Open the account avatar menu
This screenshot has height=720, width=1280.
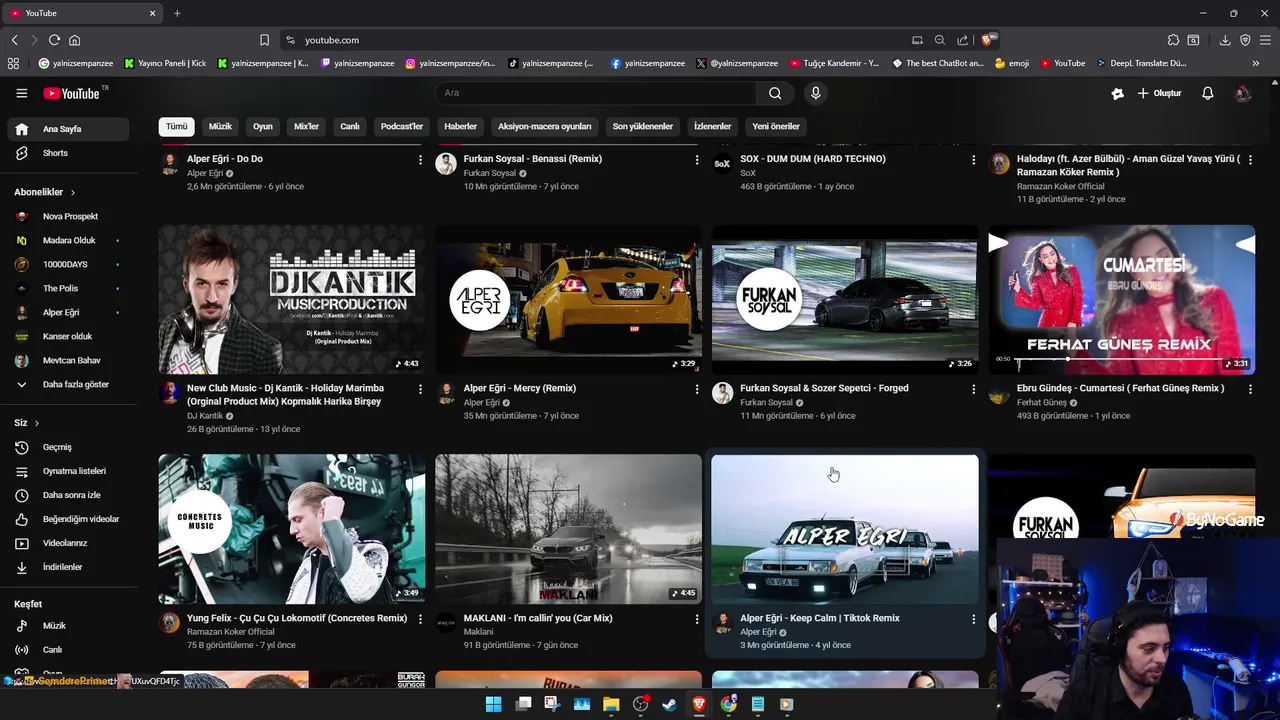coord(1243,93)
